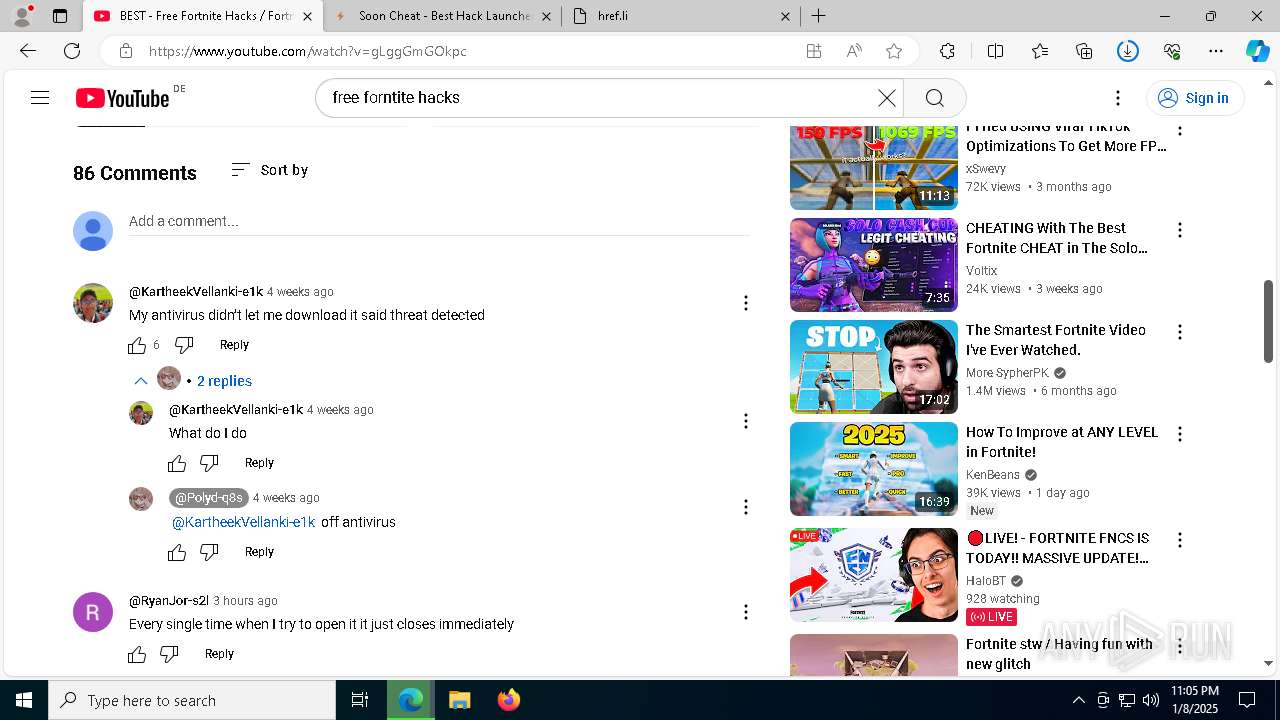Image resolution: width=1280 pixels, height=720 pixels.
Task: Open menu for Voltix cheating video
Action: [x=1180, y=230]
